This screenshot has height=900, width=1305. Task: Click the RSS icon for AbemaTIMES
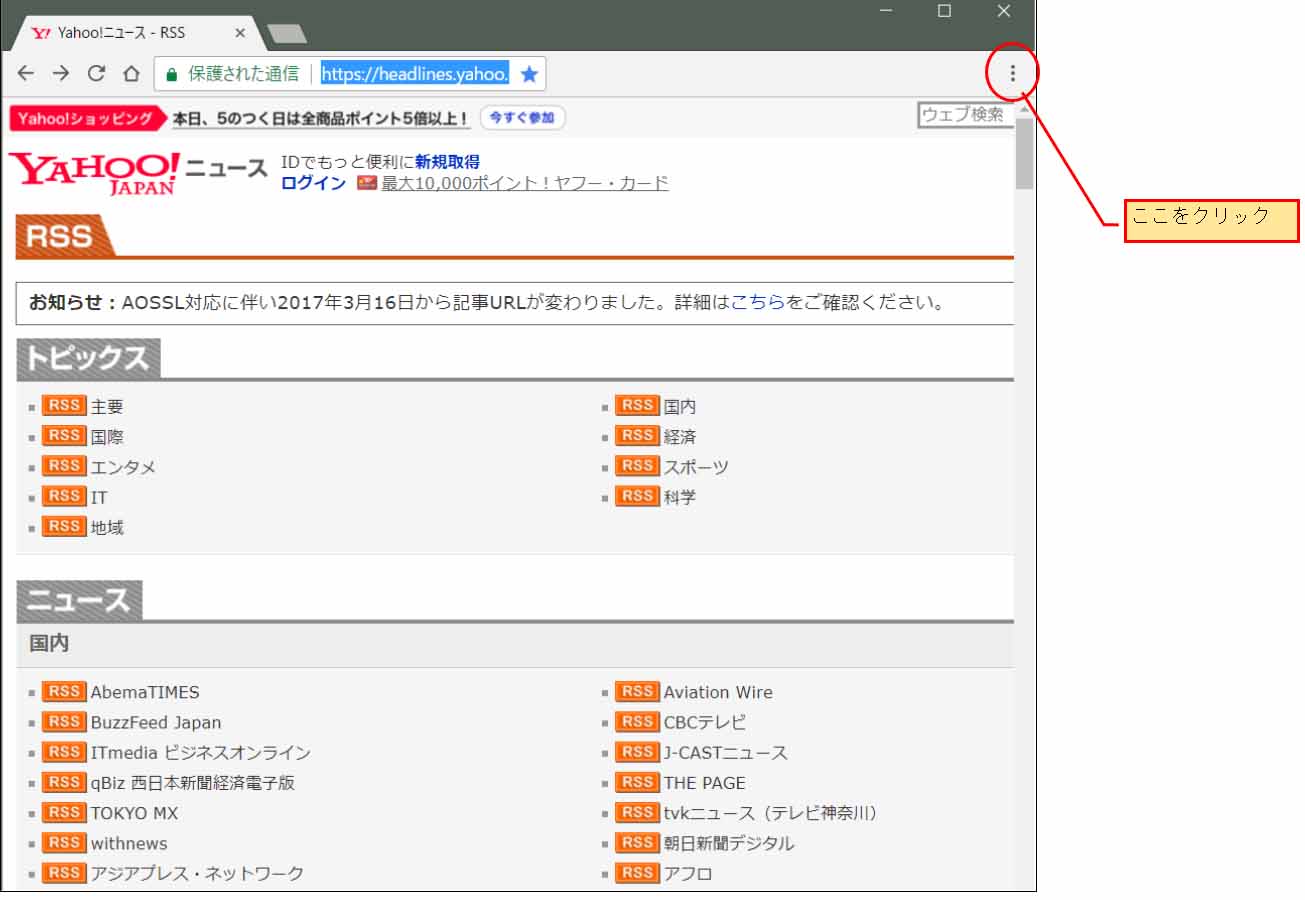point(64,691)
